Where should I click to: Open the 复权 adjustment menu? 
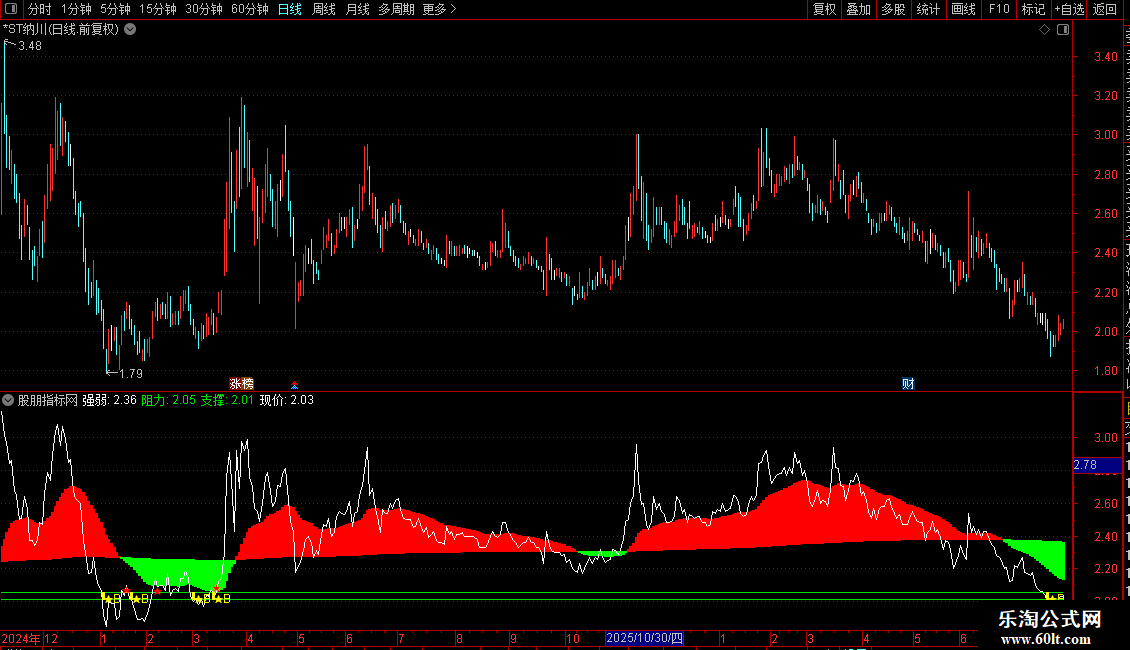point(824,9)
